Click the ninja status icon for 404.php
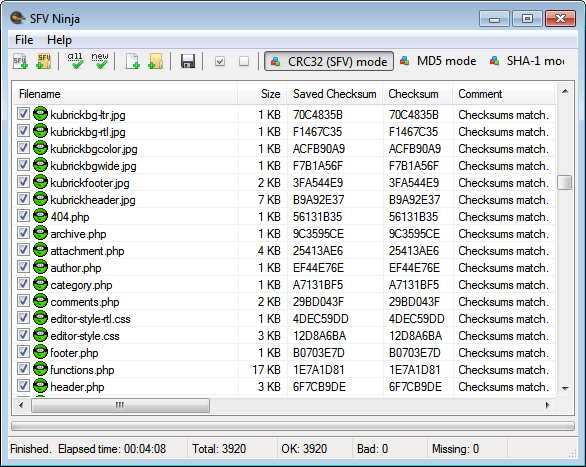Image resolution: width=586 pixels, height=467 pixels. (x=40, y=216)
